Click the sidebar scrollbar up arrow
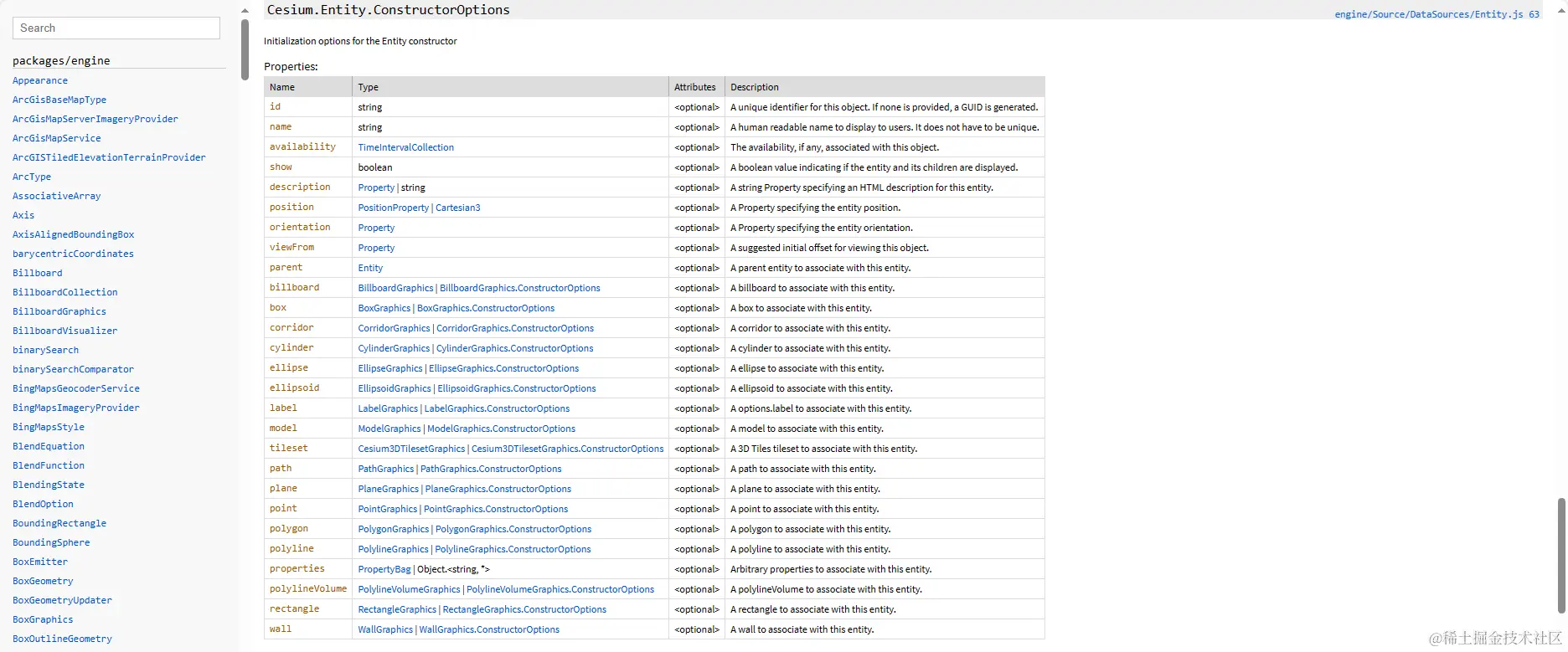 245,11
